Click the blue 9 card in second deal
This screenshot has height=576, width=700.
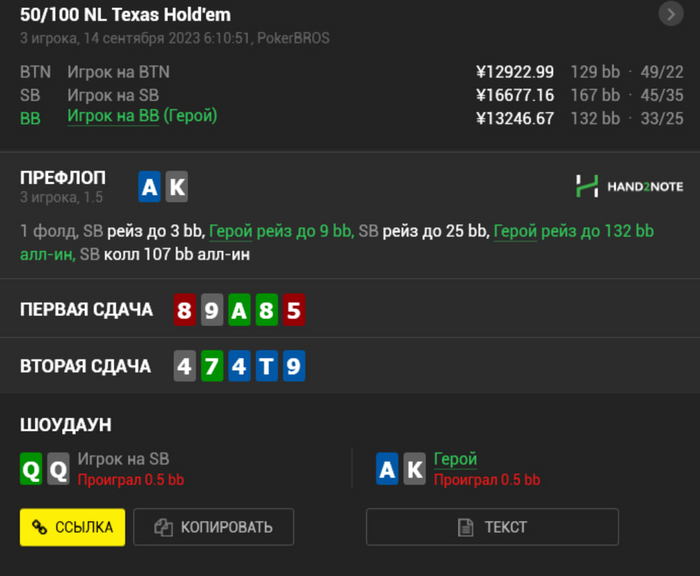pyautogui.click(x=294, y=366)
